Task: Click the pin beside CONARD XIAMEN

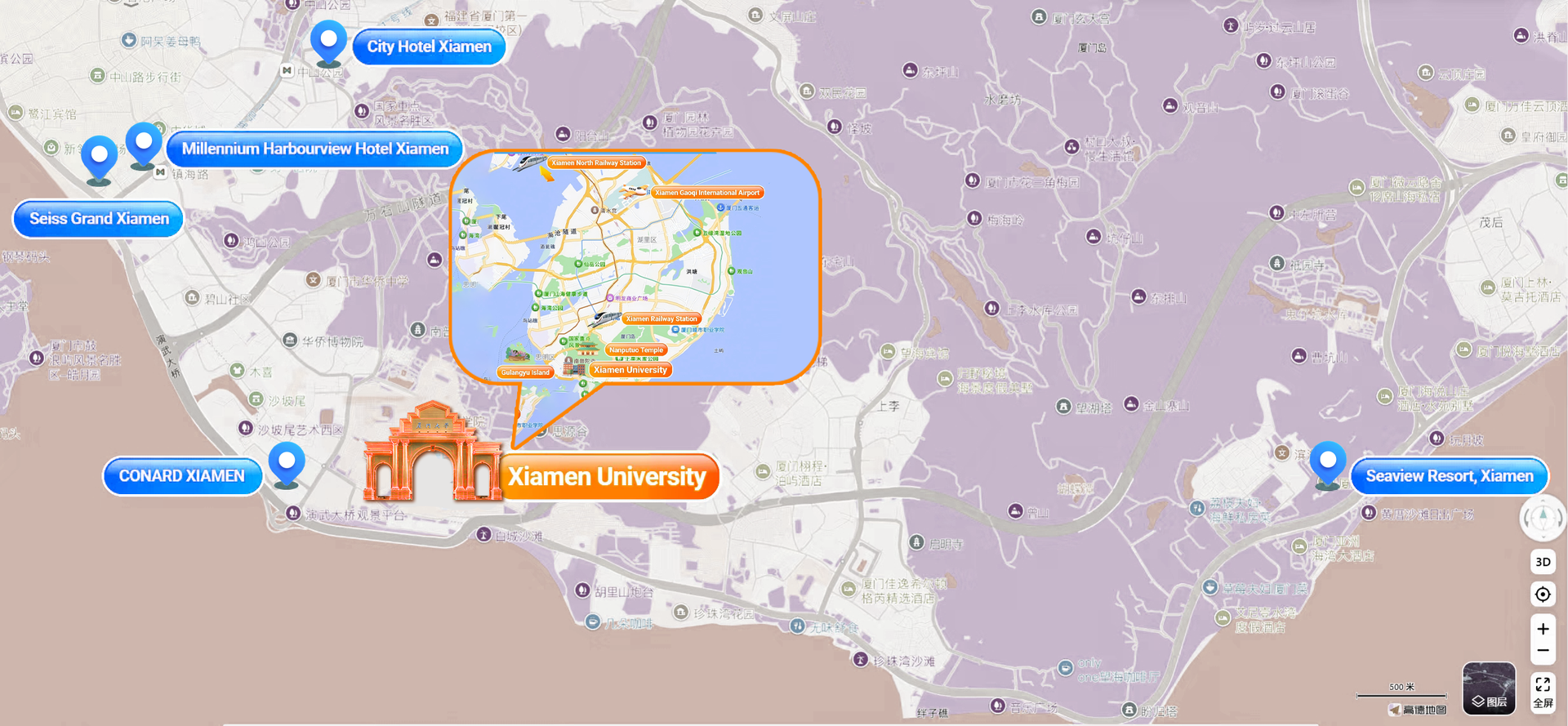Action: [287, 464]
